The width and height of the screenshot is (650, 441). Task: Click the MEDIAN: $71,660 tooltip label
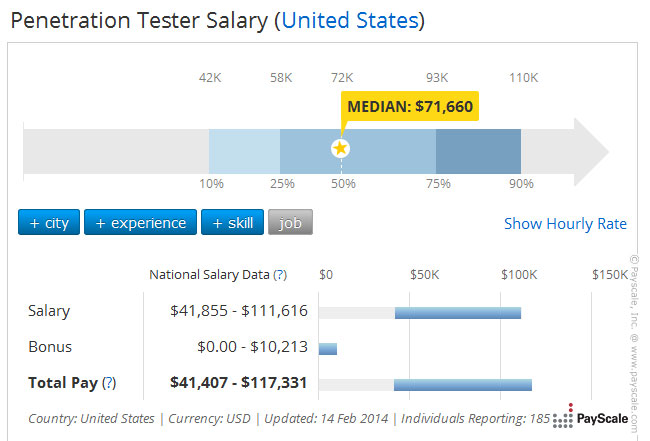(x=408, y=106)
